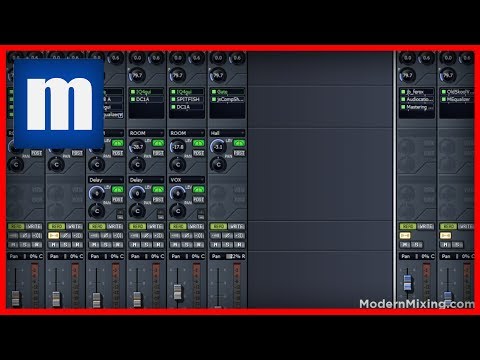This screenshot has height=360, width=480.
Task: Open the Hall send destination dropdown
Action: point(227,133)
